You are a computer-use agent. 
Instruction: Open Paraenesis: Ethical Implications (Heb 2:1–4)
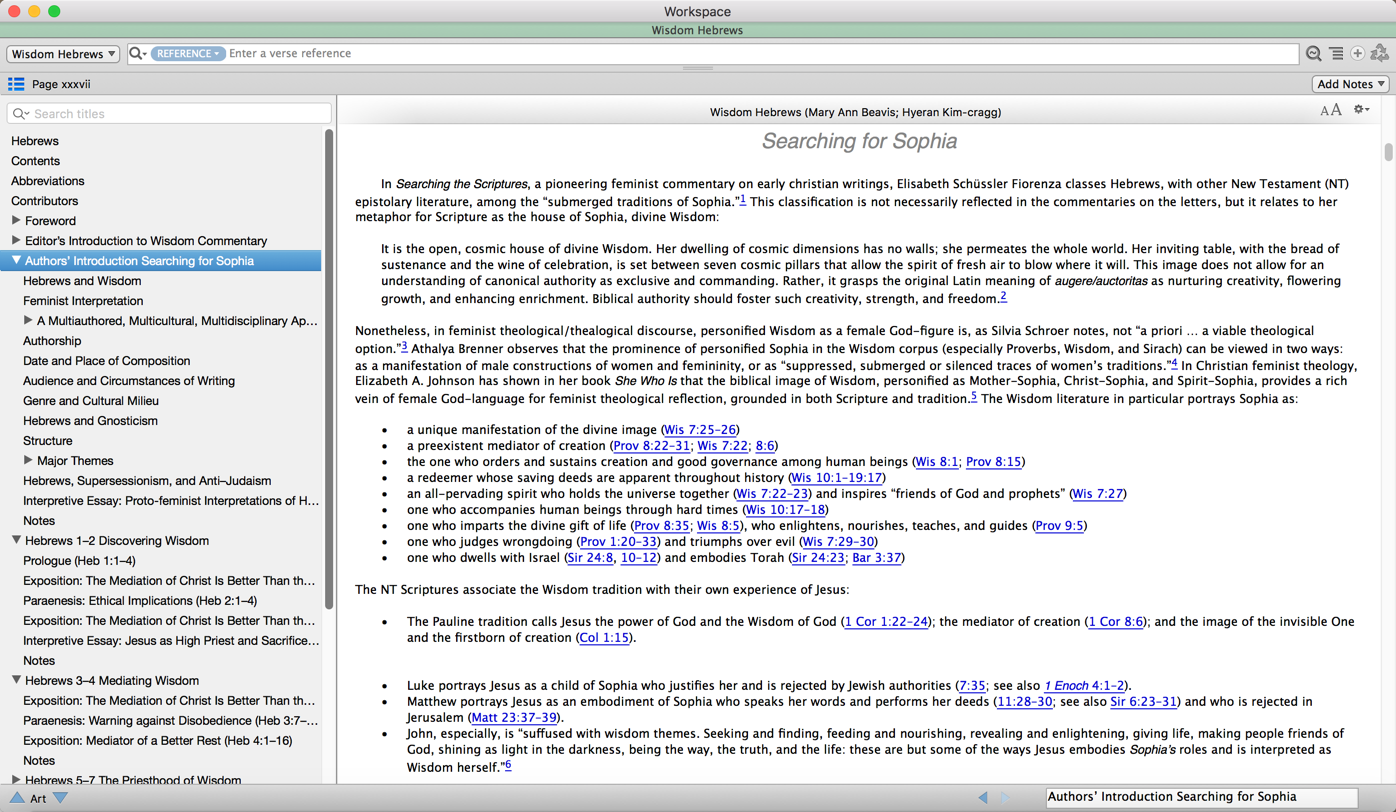[x=140, y=601]
